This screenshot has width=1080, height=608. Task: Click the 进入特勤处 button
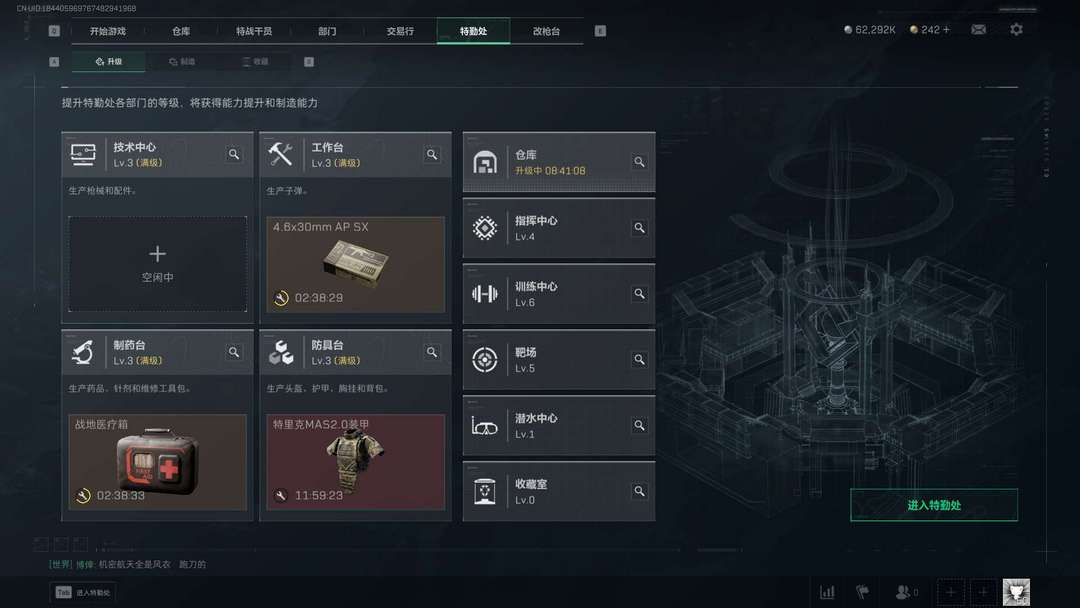point(934,505)
